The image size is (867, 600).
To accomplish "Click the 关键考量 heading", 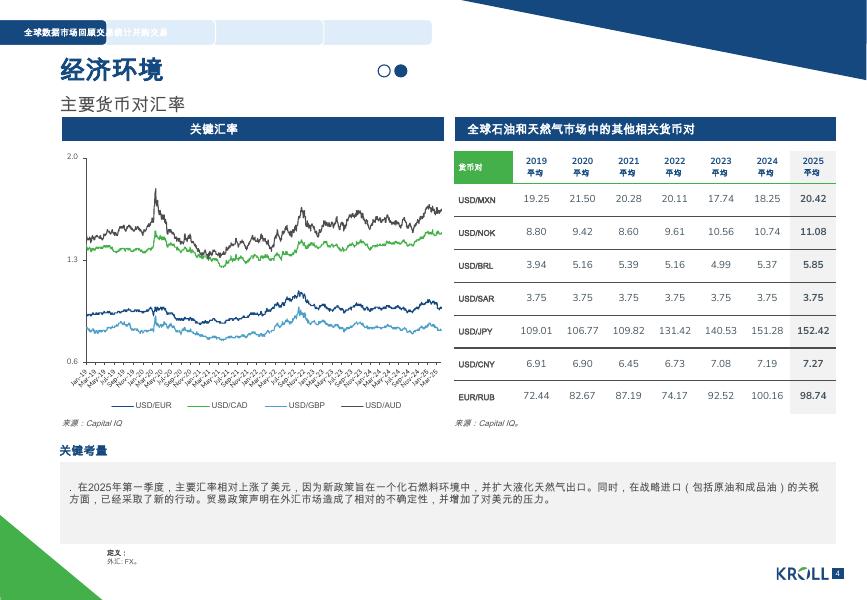I will pos(83,451).
